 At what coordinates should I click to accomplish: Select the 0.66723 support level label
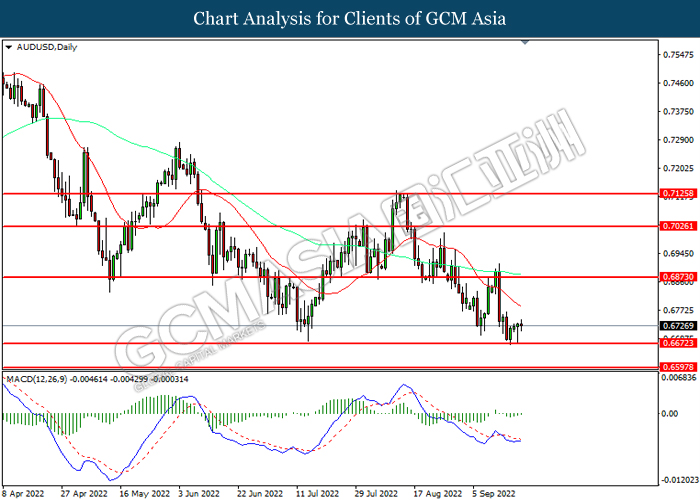click(x=678, y=343)
